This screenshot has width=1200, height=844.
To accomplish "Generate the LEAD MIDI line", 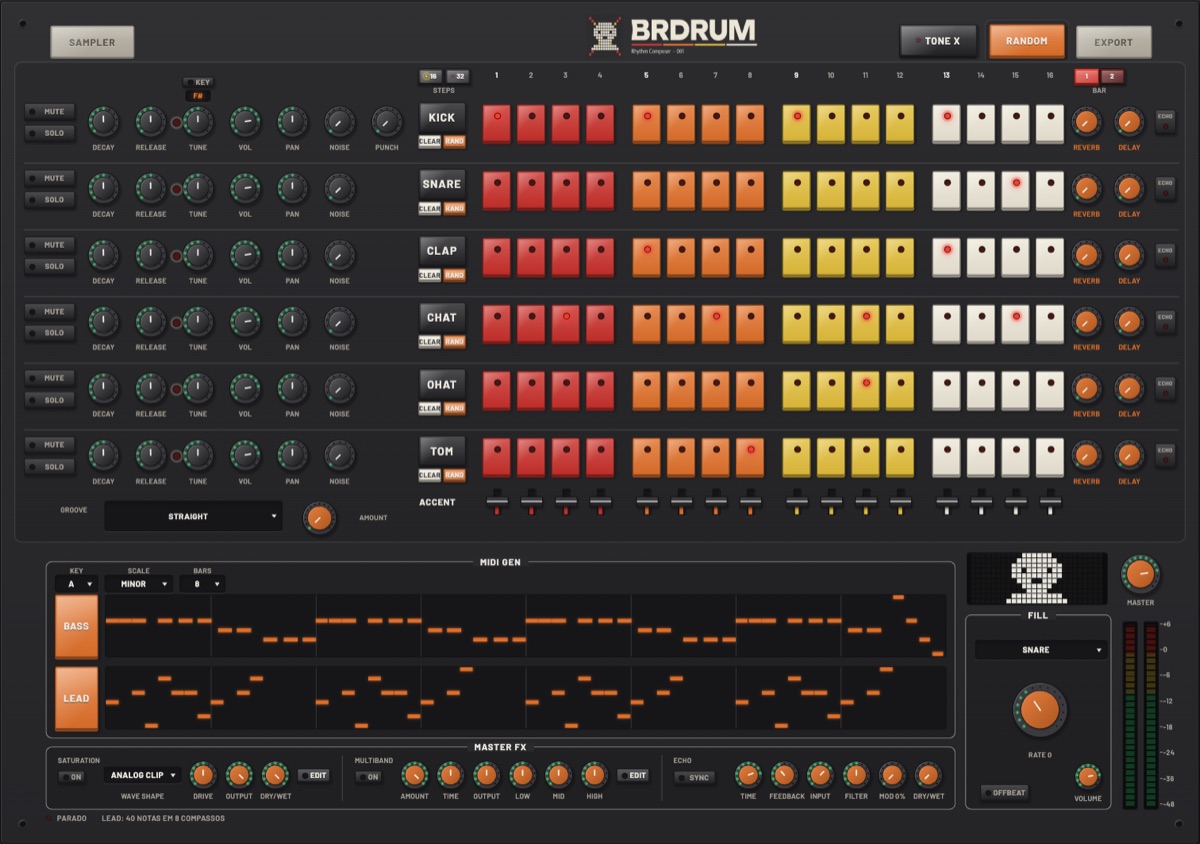I will click(x=76, y=698).
